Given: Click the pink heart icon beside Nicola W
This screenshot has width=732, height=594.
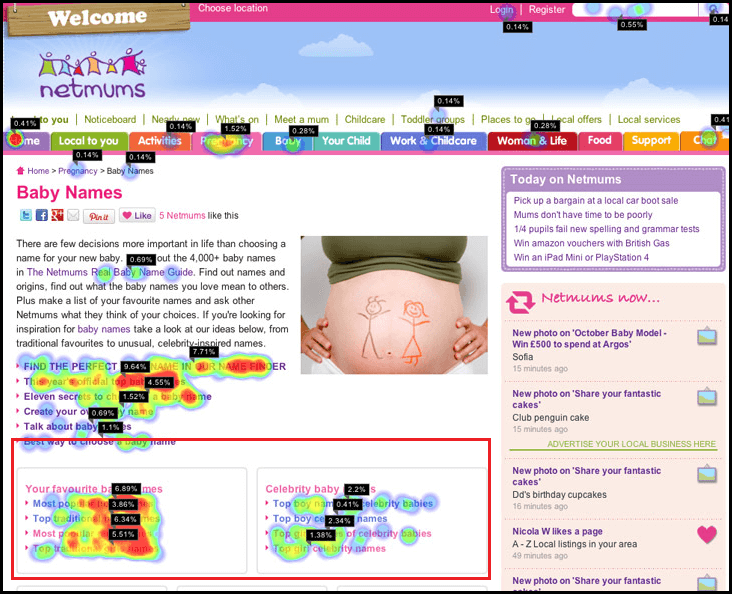Looking at the screenshot, I should coord(707,534).
